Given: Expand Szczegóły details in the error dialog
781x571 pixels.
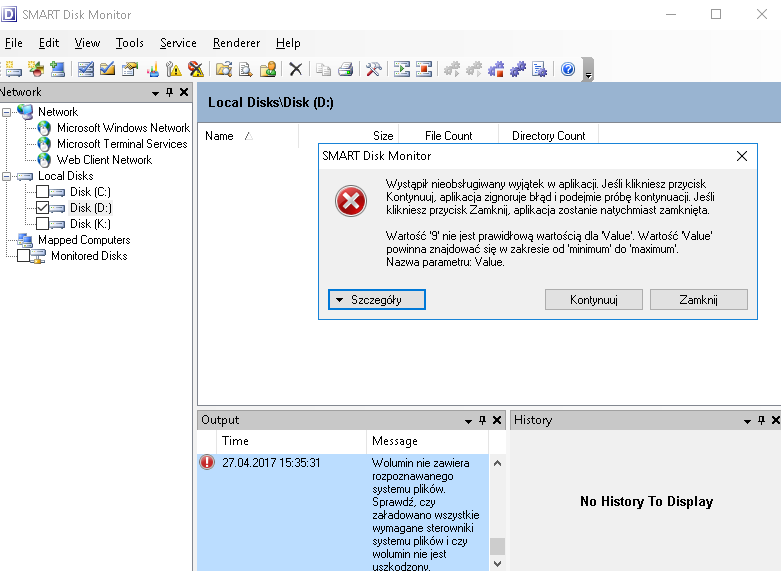Looking at the screenshot, I should (377, 299).
